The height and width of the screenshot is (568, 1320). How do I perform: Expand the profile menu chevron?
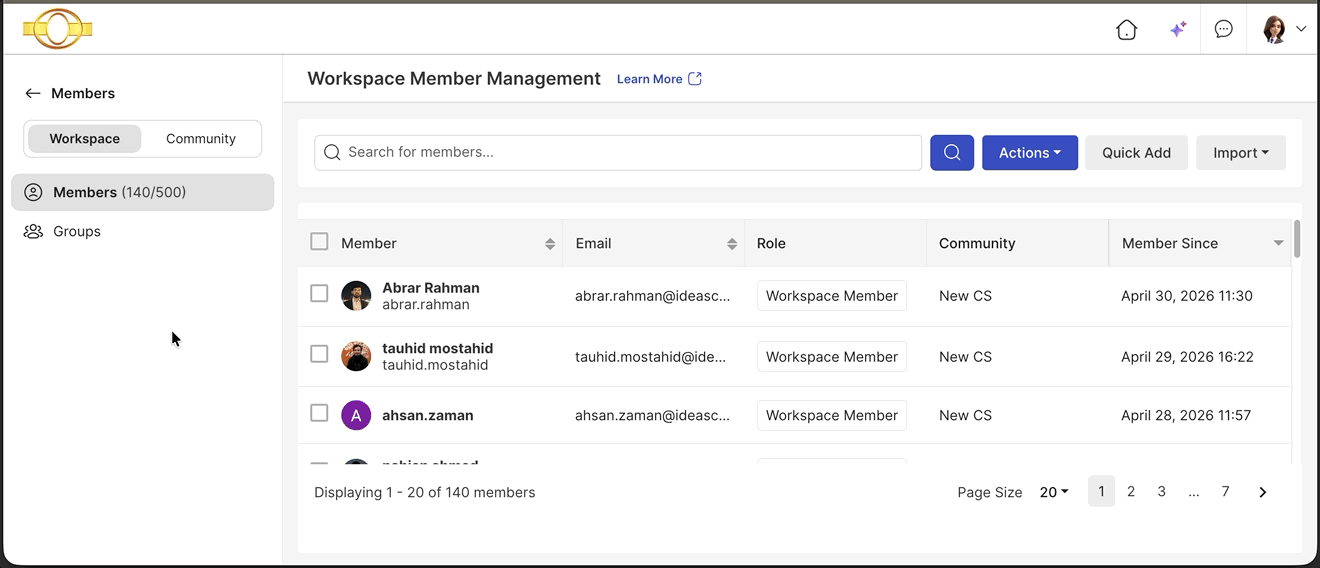(x=1301, y=29)
